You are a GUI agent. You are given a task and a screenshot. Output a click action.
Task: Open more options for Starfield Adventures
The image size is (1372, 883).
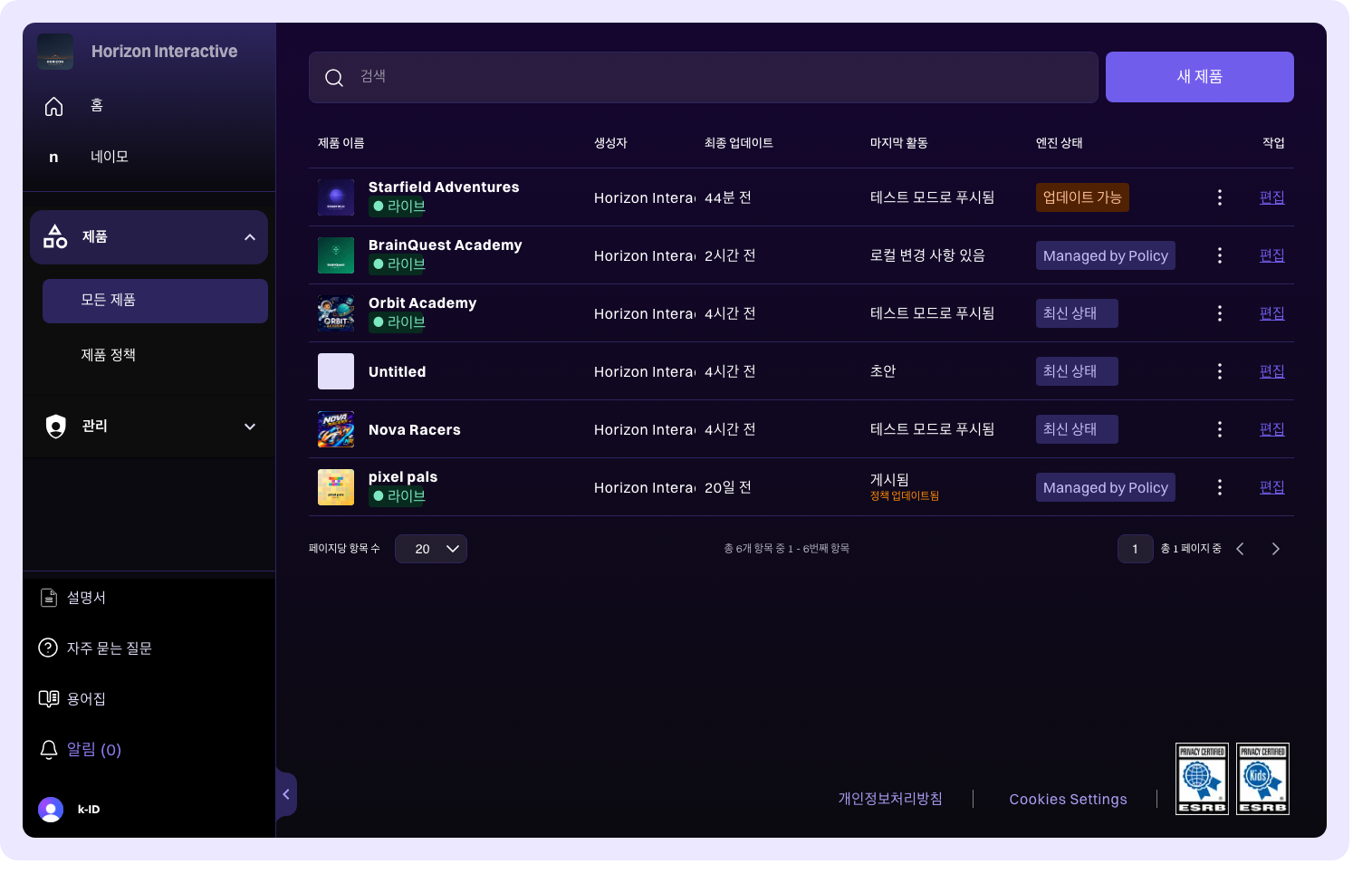(x=1220, y=197)
